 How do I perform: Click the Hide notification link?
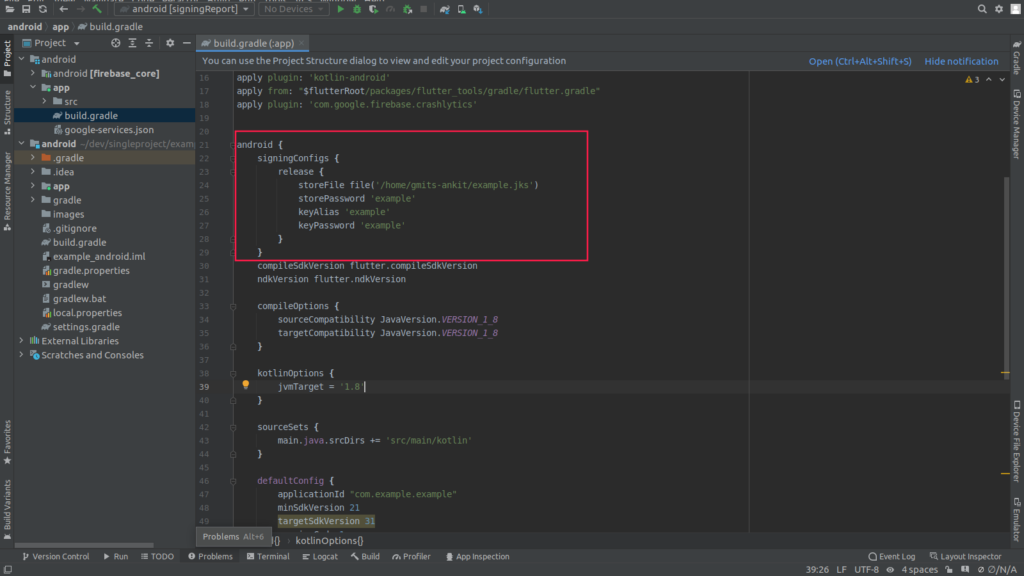(961, 61)
